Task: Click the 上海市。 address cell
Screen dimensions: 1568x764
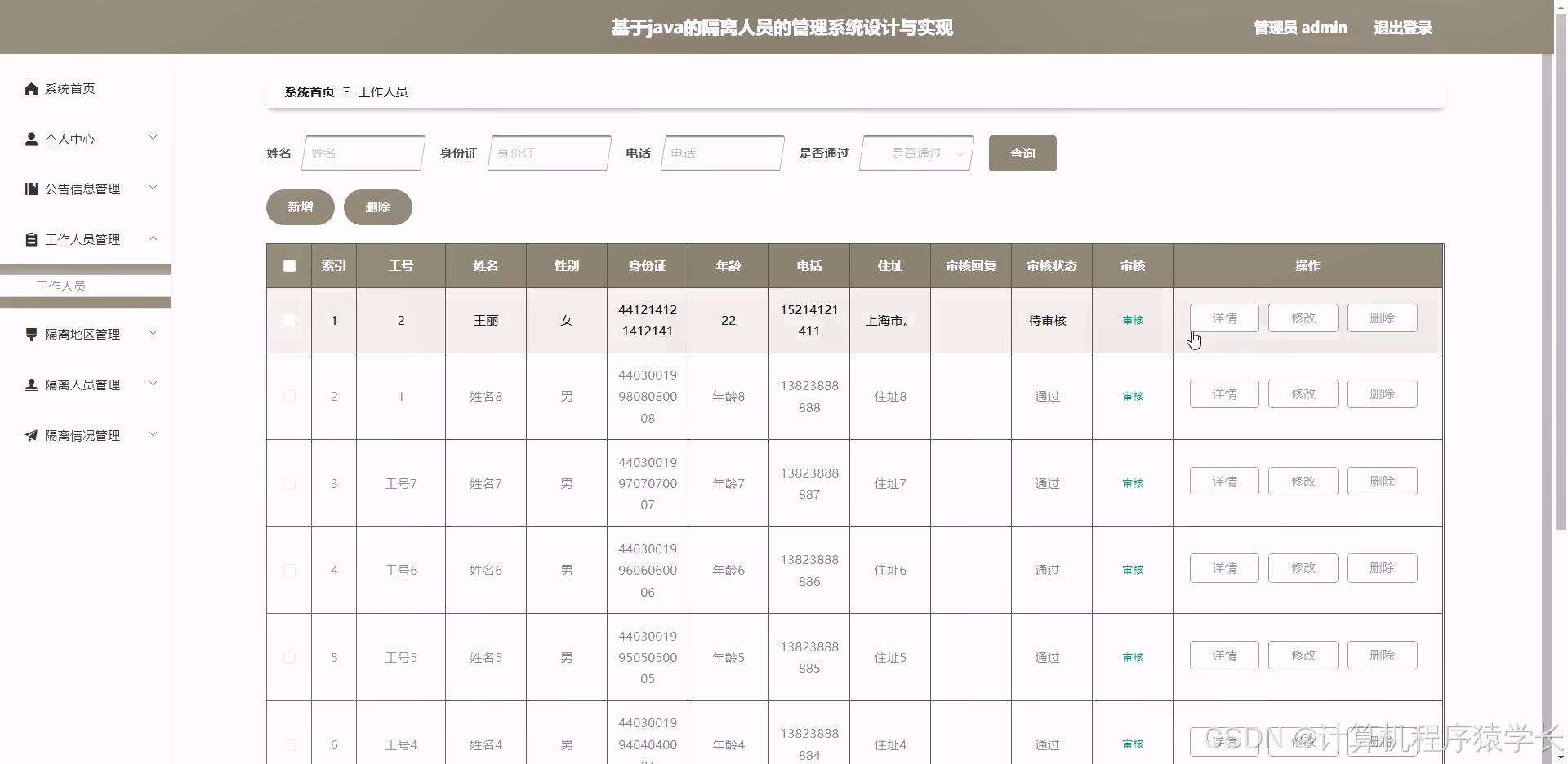Action: click(889, 320)
